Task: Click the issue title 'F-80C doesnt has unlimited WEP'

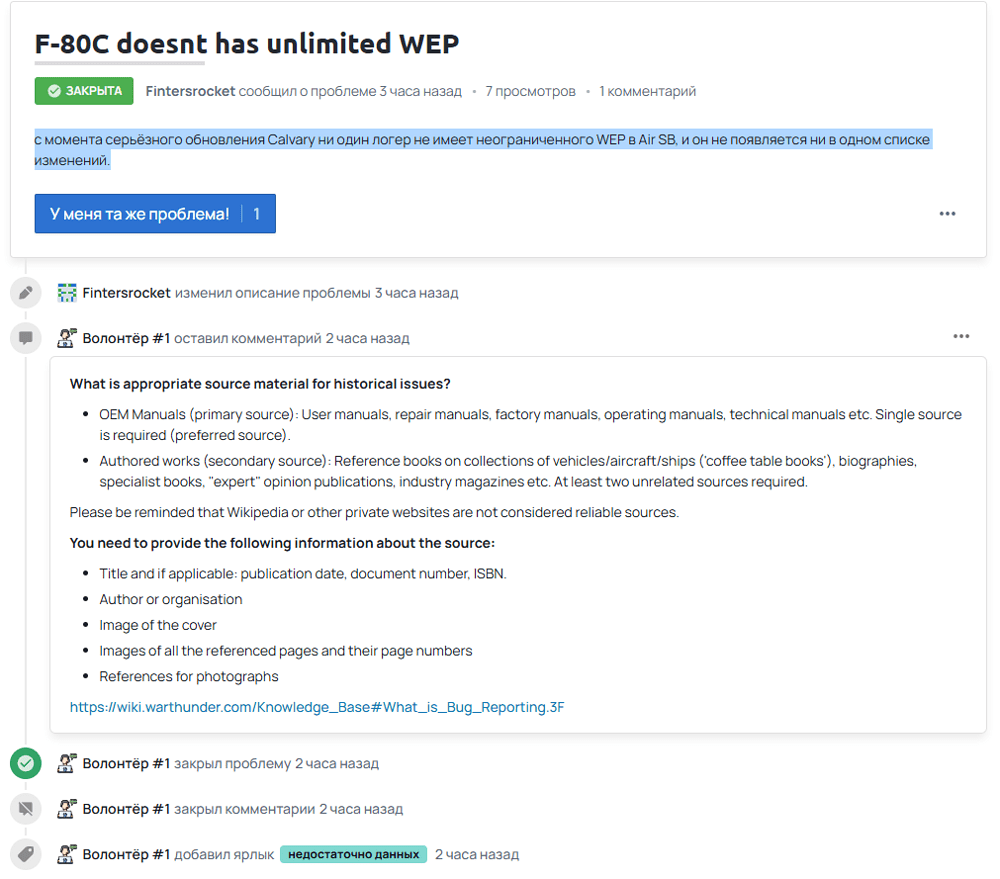Action: tap(247, 44)
